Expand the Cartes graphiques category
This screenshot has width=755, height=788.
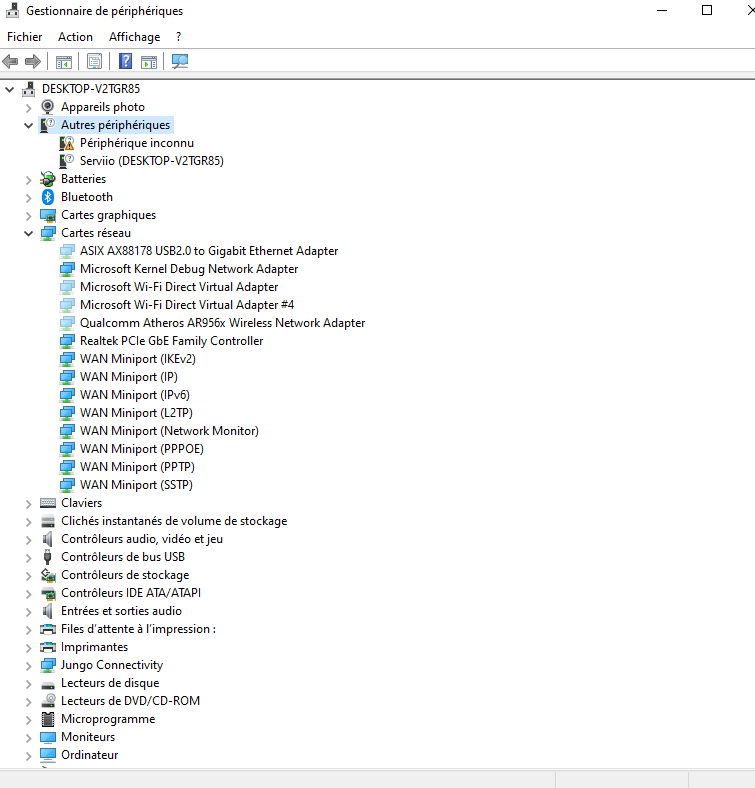29,216
